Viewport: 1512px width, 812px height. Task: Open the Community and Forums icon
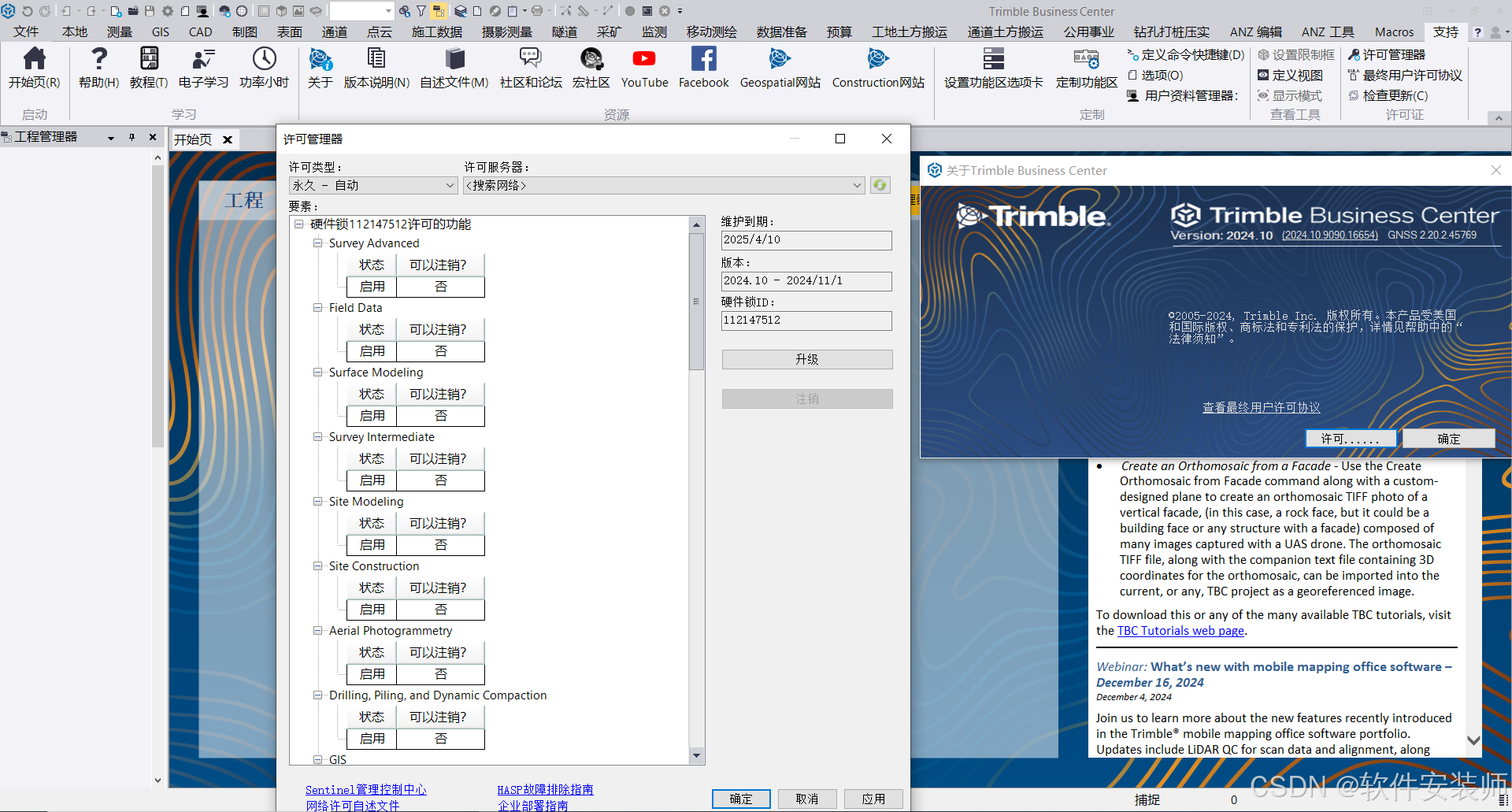coord(531,59)
